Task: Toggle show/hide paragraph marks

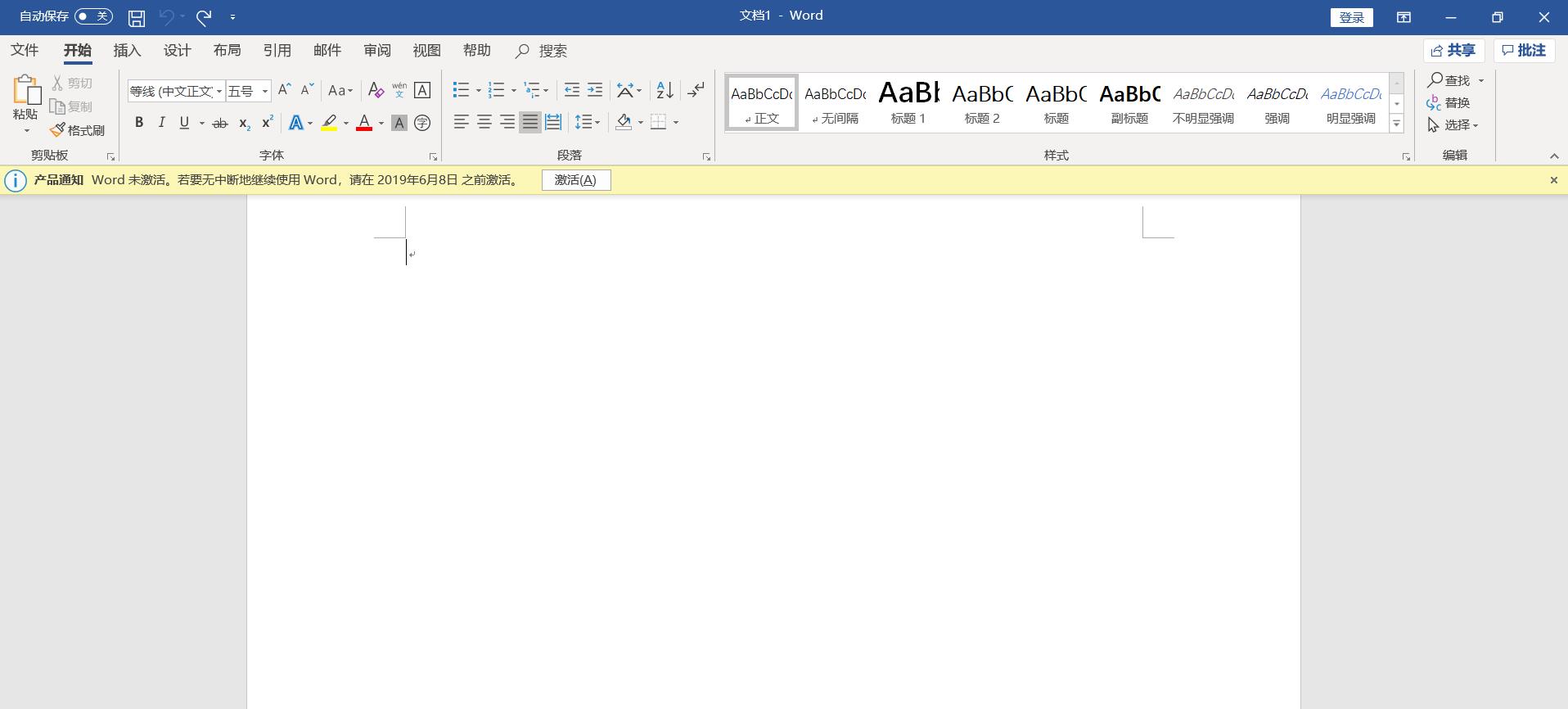Action: click(x=696, y=90)
